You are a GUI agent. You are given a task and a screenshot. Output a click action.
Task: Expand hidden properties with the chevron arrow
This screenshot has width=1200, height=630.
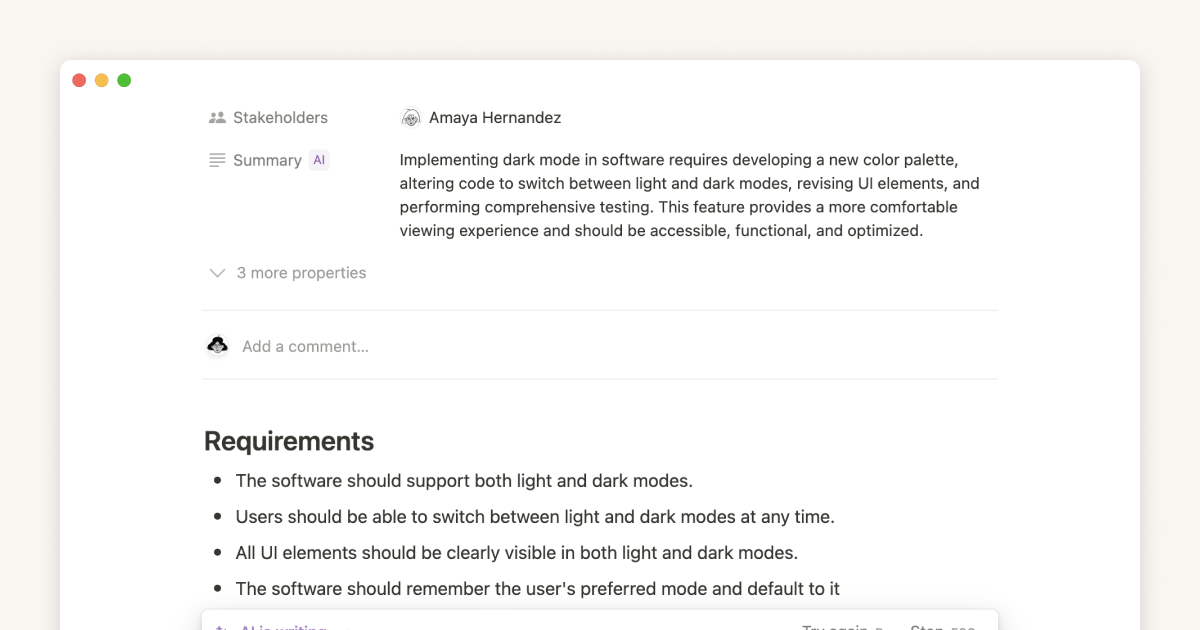click(x=217, y=273)
